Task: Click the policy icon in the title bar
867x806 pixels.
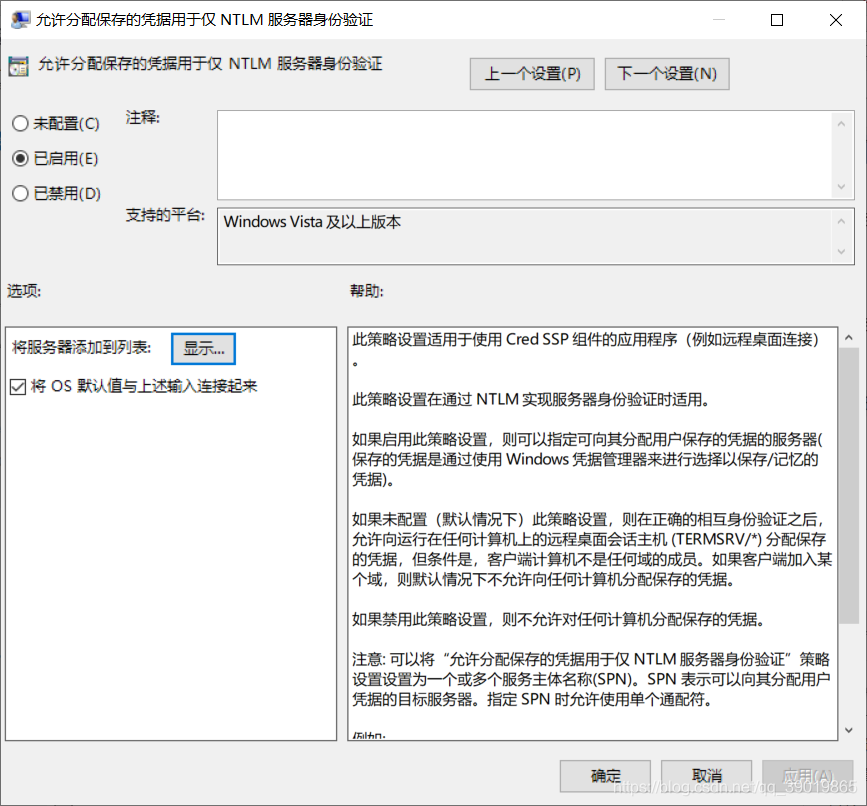Action: [x=20, y=19]
